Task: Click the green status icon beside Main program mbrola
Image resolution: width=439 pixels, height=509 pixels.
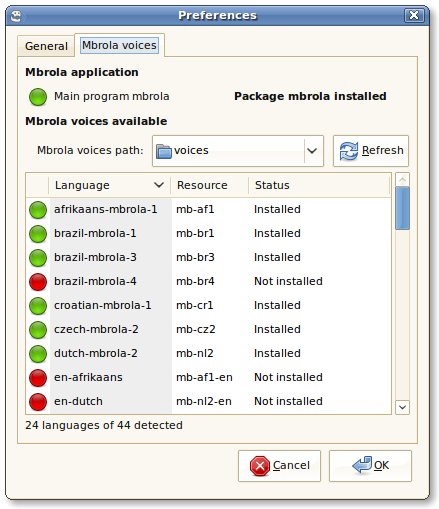Action: tap(38, 97)
